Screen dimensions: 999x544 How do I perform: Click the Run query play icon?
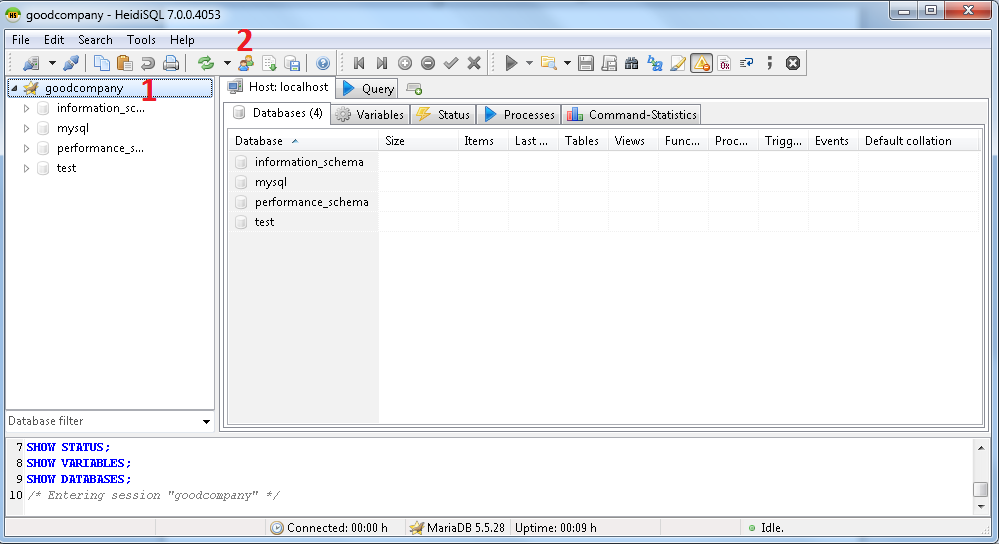tap(511, 63)
